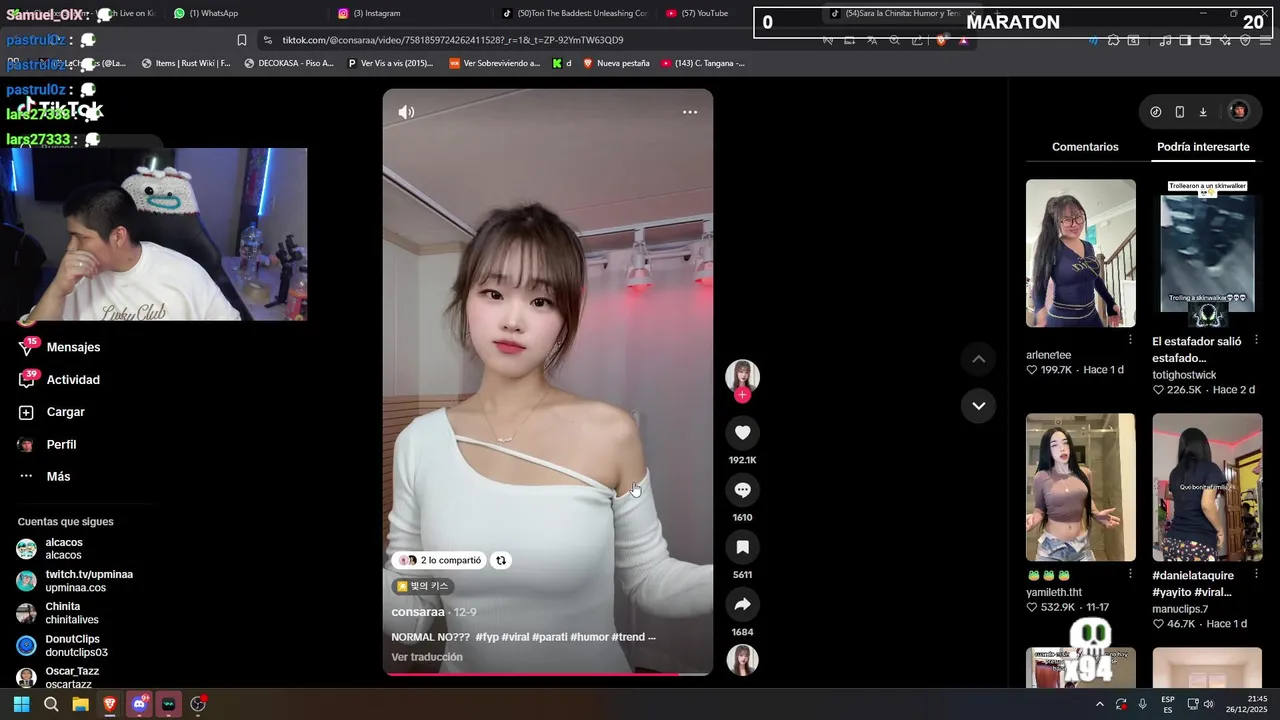Click the '2 lo compartió' badge
This screenshot has width=1280, height=720.
[x=440, y=561]
